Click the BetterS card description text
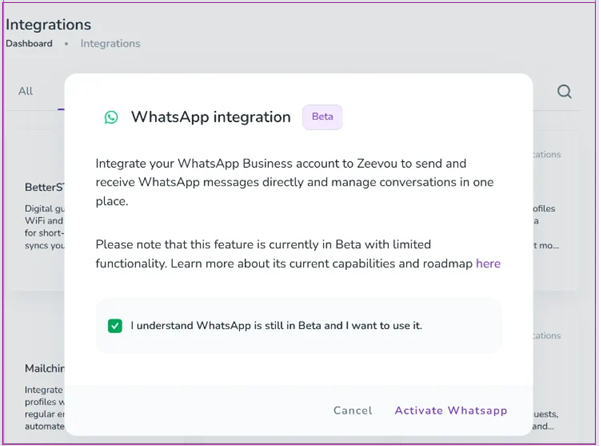 click(x=44, y=227)
